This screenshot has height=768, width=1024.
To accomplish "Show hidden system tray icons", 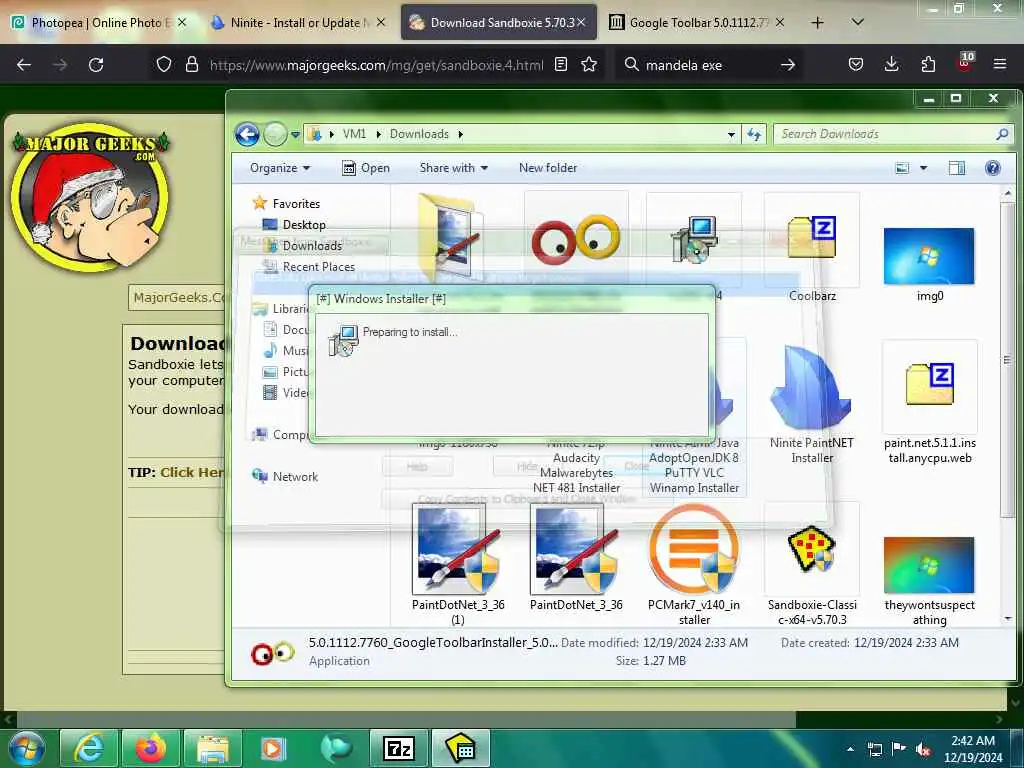I will tap(850, 749).
